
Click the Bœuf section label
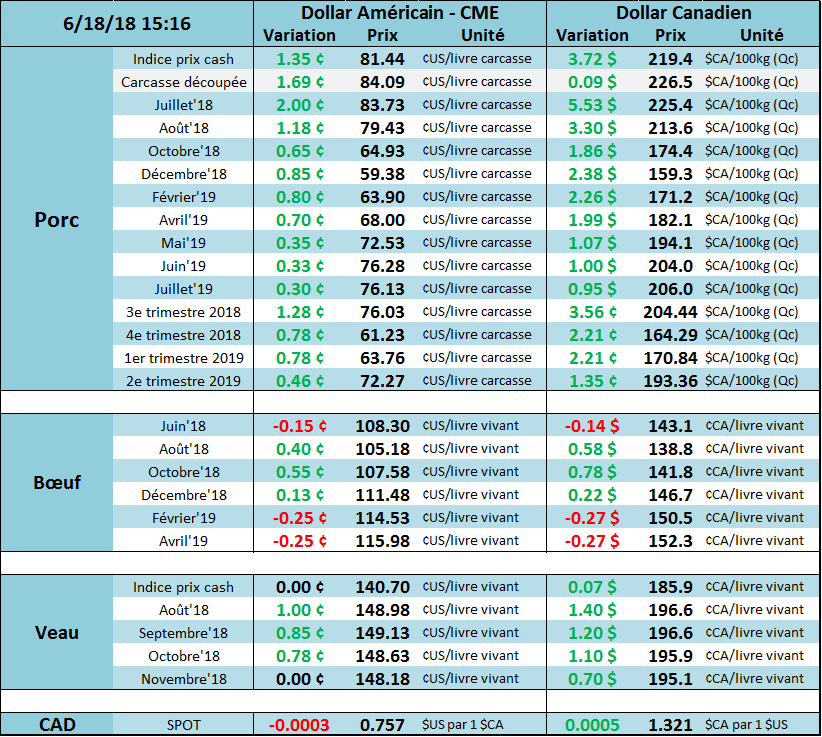click(x=56, y=482)
